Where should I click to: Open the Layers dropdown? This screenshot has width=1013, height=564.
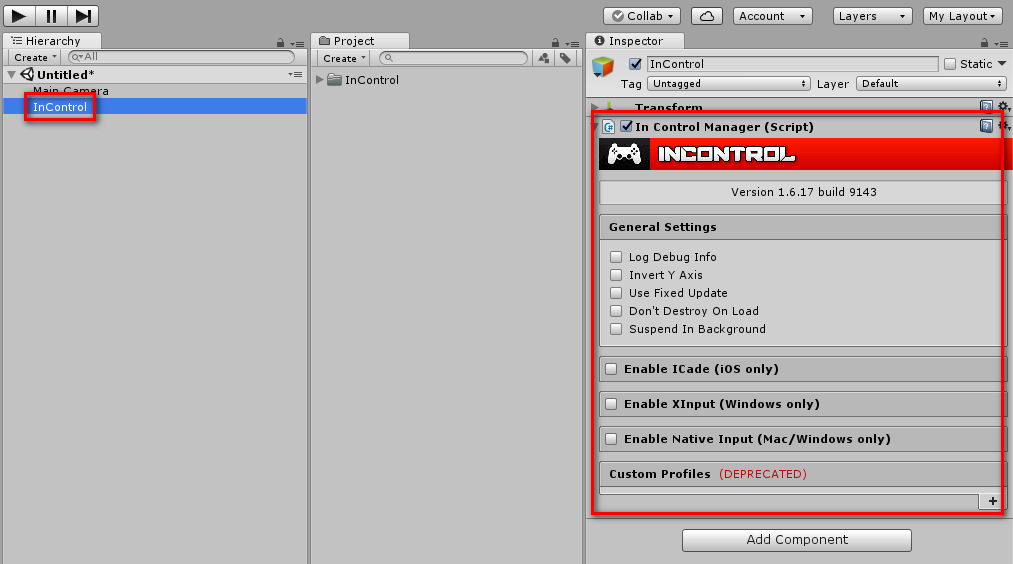(872, 16)
